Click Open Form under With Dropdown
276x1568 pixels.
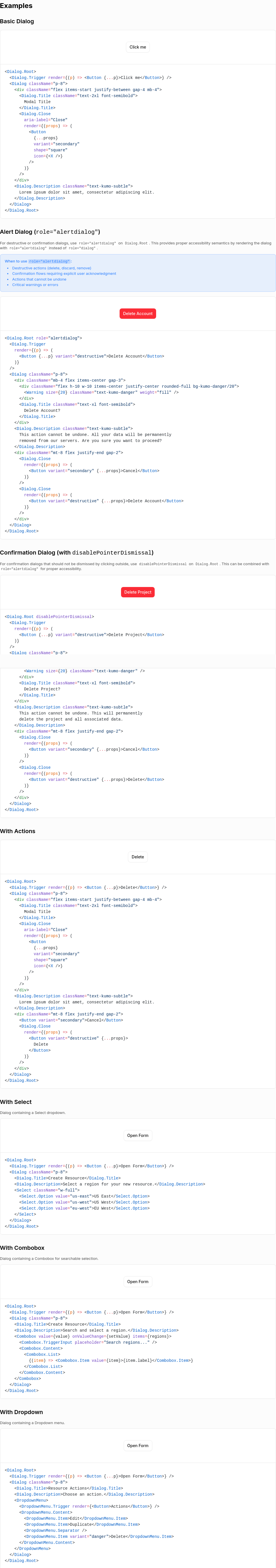(x=138, y=1446)
